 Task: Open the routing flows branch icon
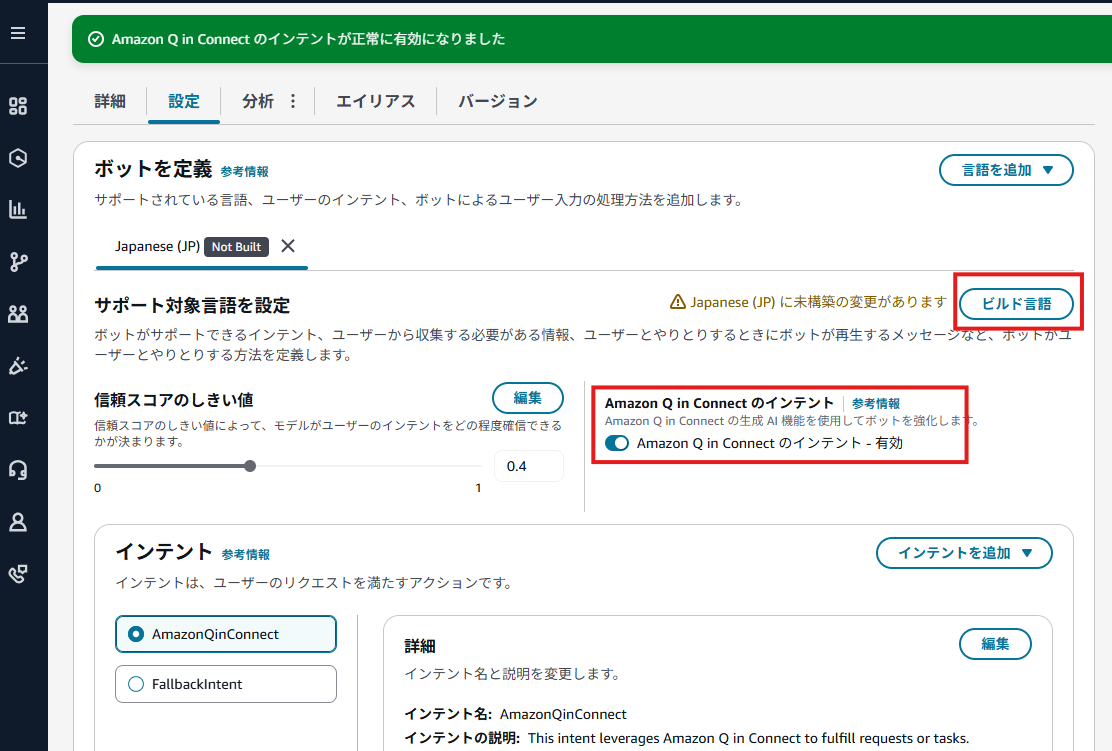coord(18,262)
